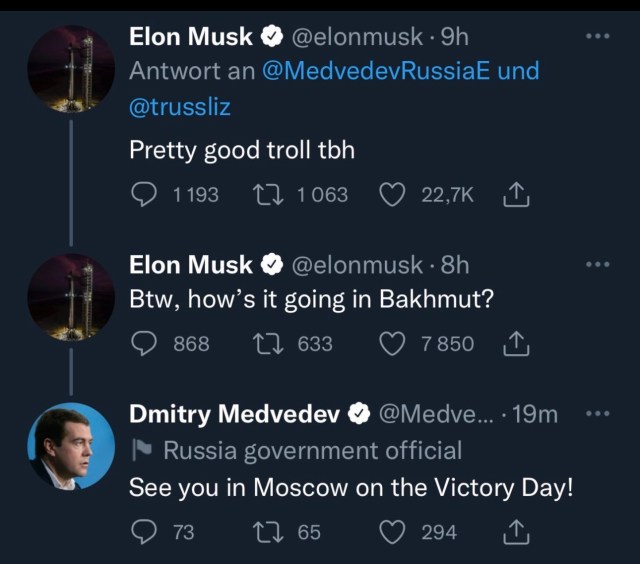Open Dmitry Medvedev's profile picture
The height and width of the screenshot is (564, 640).
[x=70, y=446]
